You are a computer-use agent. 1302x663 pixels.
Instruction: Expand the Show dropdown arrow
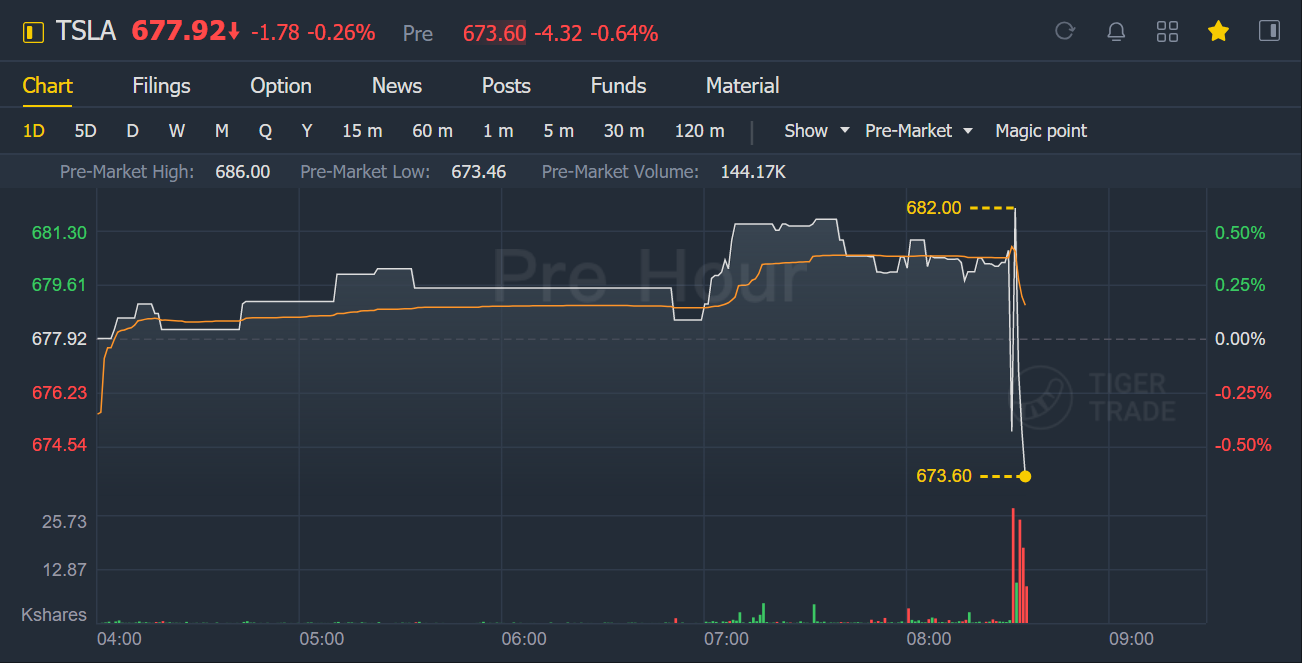pos(844,131)
